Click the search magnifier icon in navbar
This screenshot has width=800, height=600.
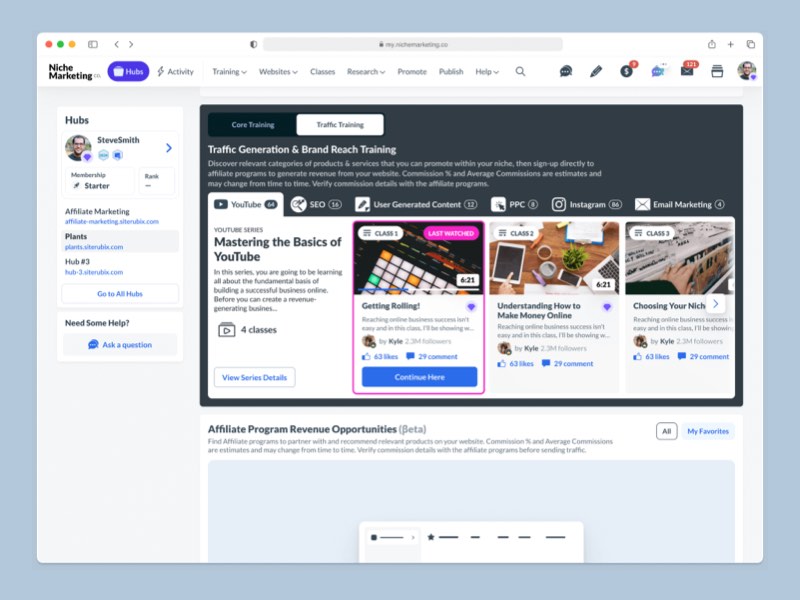click(520, 72)
